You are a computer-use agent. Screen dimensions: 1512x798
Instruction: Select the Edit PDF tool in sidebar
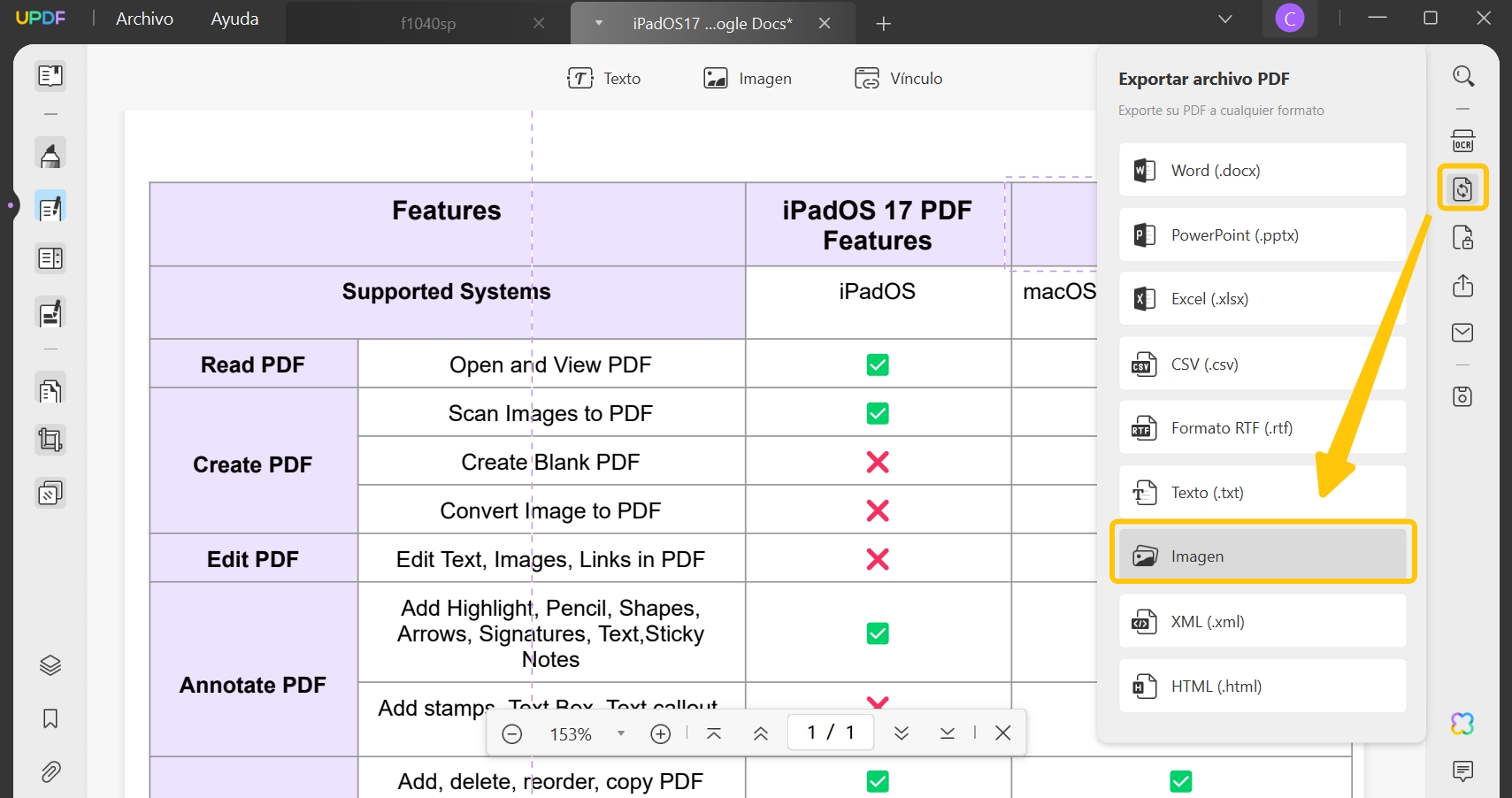point(50,207)
